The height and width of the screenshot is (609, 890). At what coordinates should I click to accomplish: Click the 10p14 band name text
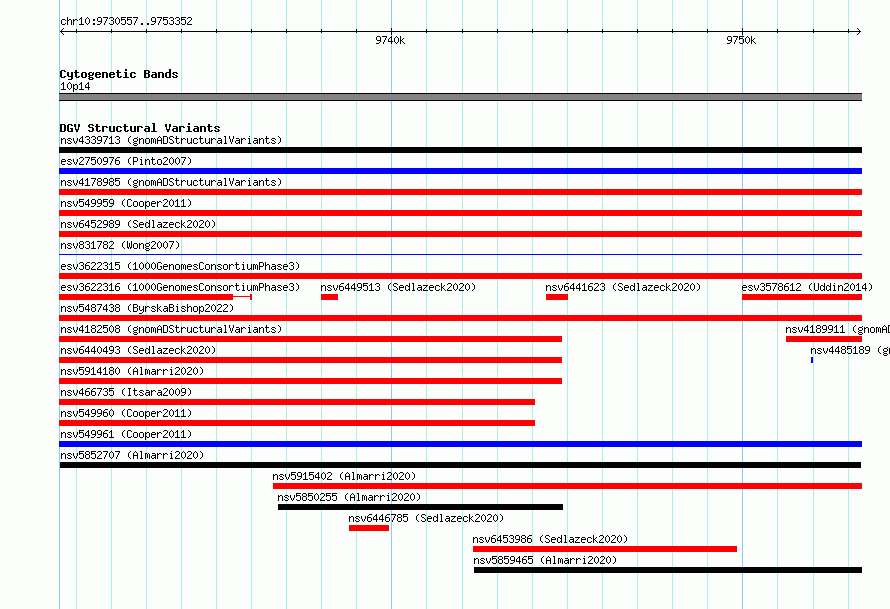[75, 86]
